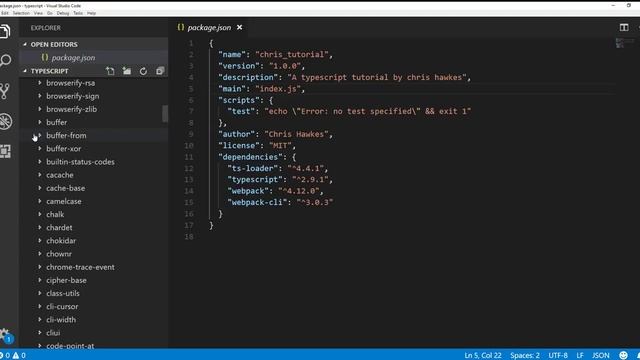
Task: Click the explorer sidebar scrollbar thumb
Action: pyautogui.click(x=165, y=113)
